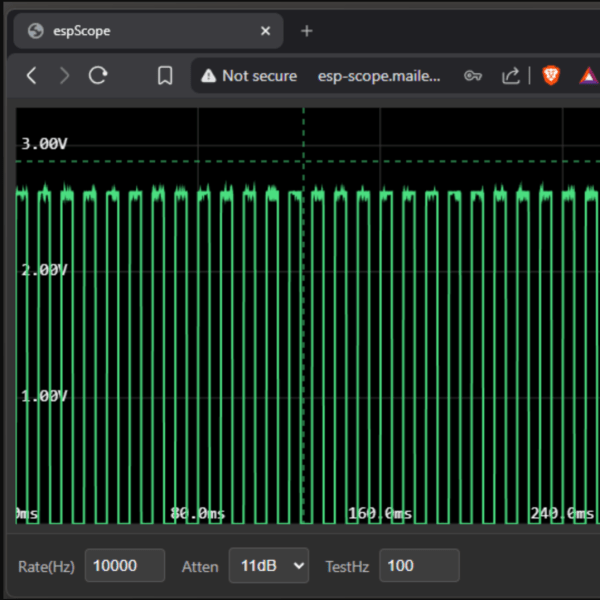This screenshot has width=600, height=600.
Task: Expand the Atten 11dB dropdown
Action: pyautogui.click(x=269, y=566)
